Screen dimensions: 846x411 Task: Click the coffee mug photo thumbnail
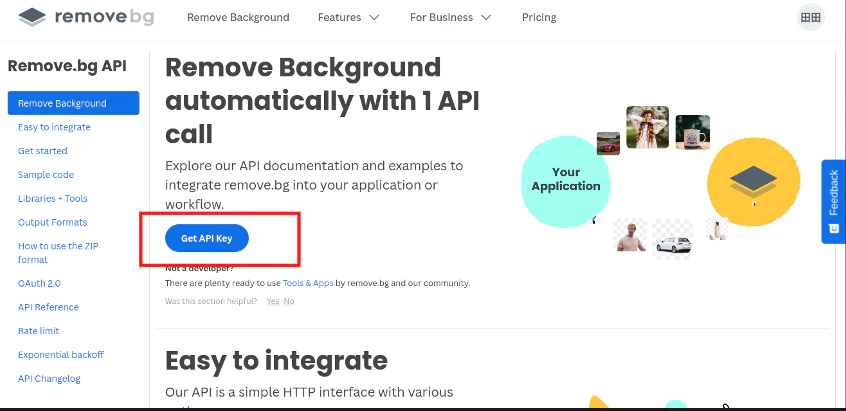point(693,132)
